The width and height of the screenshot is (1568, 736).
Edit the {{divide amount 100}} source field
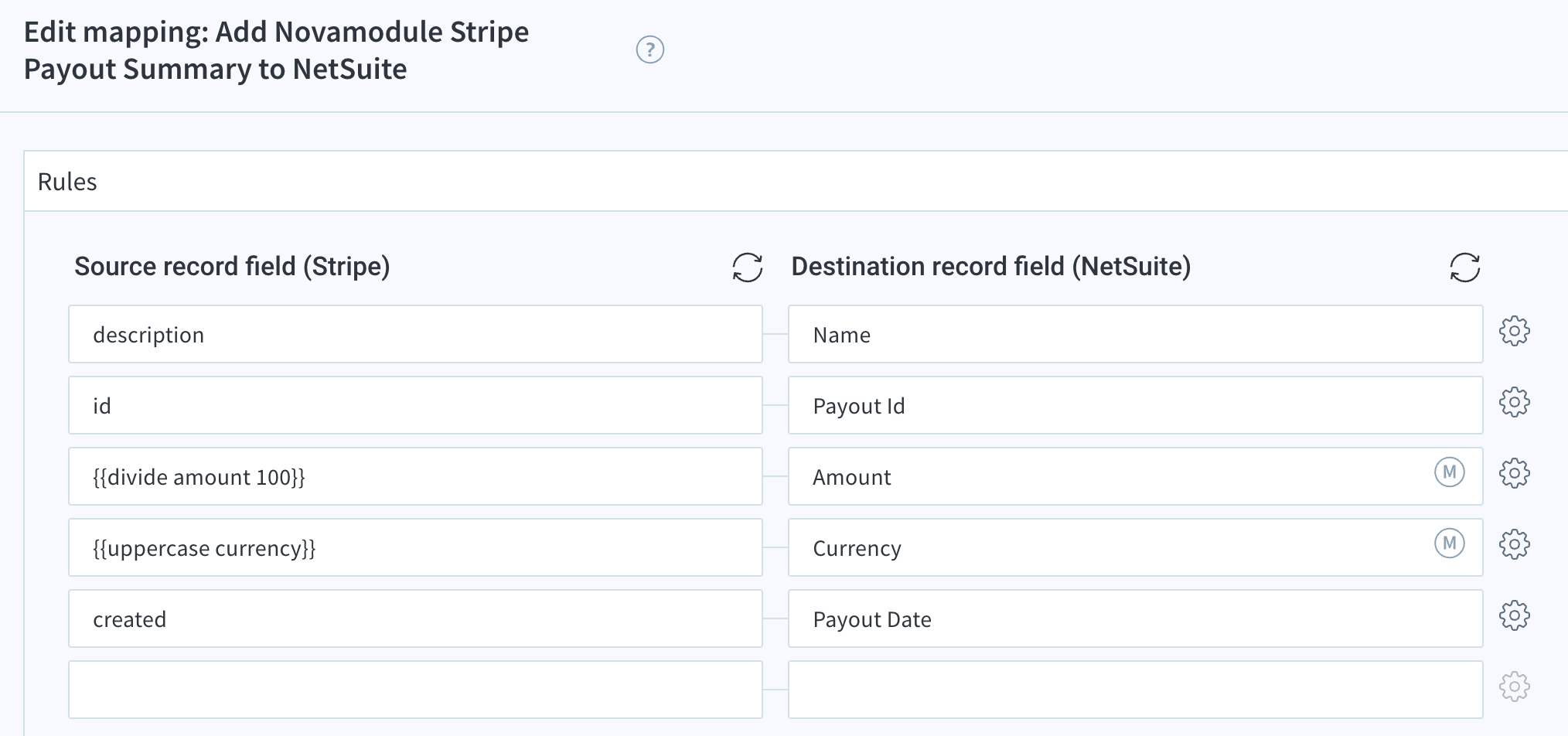pos(415,476)
